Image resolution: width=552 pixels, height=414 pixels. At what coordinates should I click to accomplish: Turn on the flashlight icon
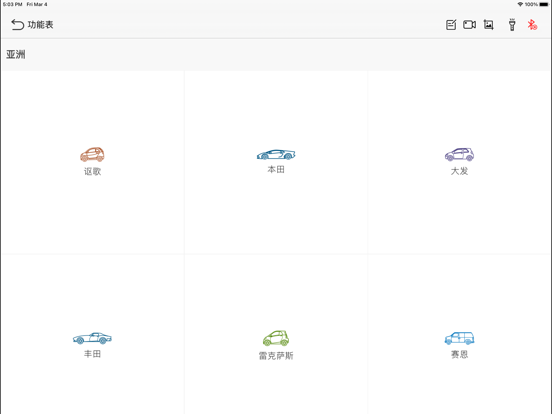(512, 25)
